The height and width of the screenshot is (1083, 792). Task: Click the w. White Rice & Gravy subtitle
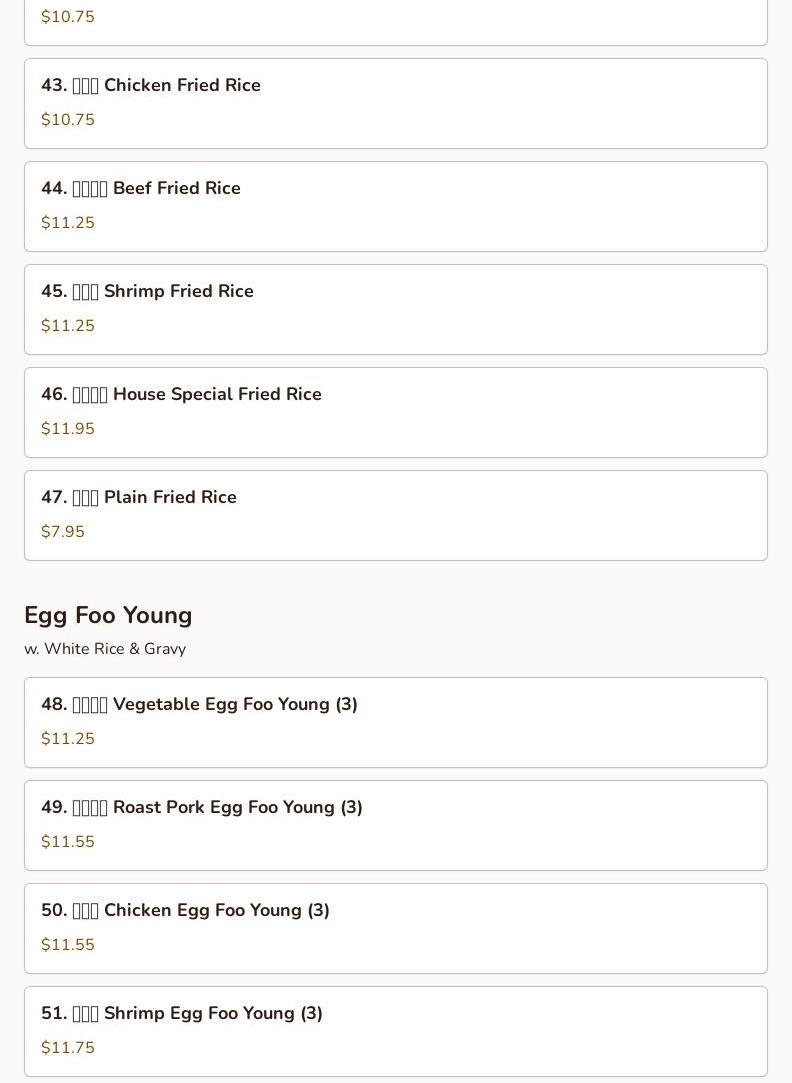coord(105,649)
